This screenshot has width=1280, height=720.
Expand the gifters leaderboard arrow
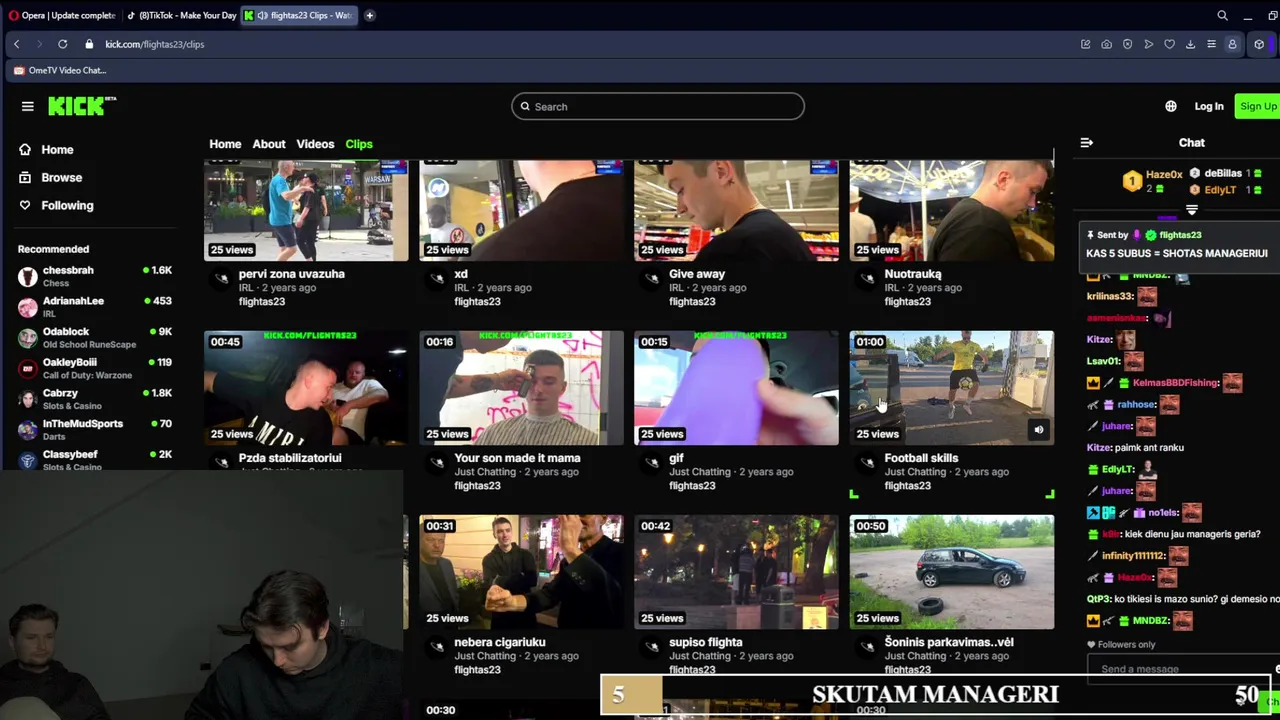click(1192, 210)
